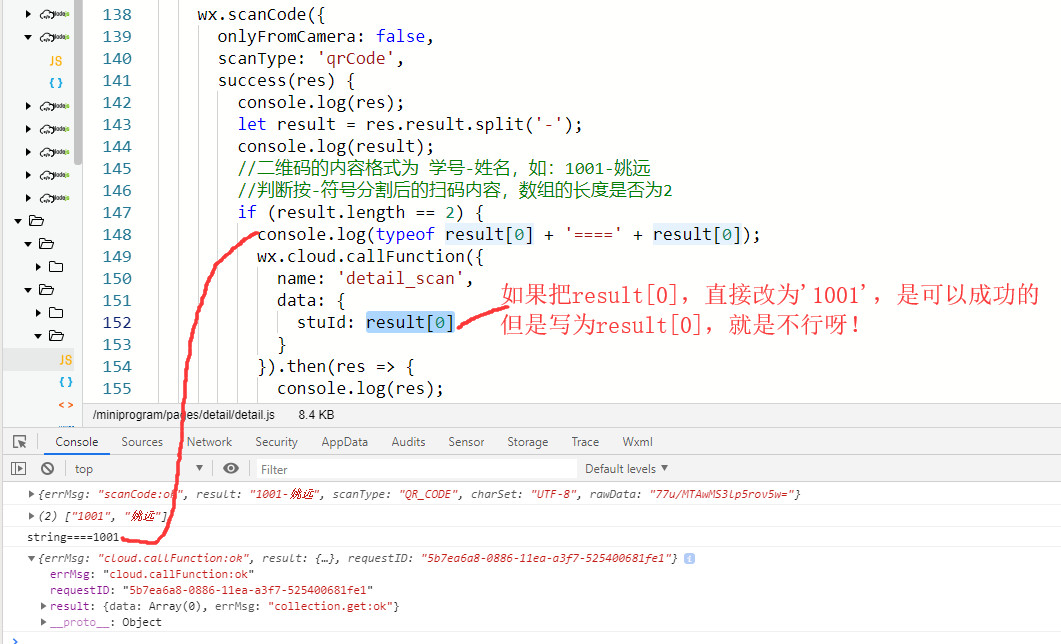Open the top execution context dropdown
The width and height of the screenshot is (1061, 644).
tap(139, 469)
